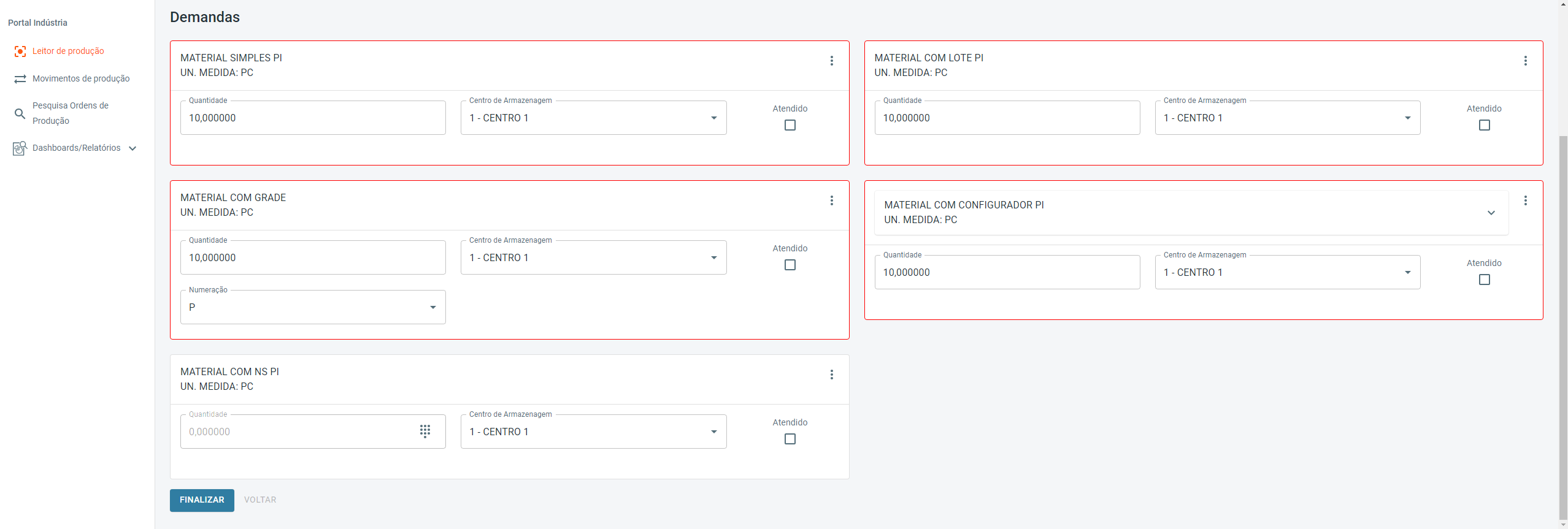
Task: Click the Pesquisa Ordens de Produção search icon
Action: click(x=20, y=113)
